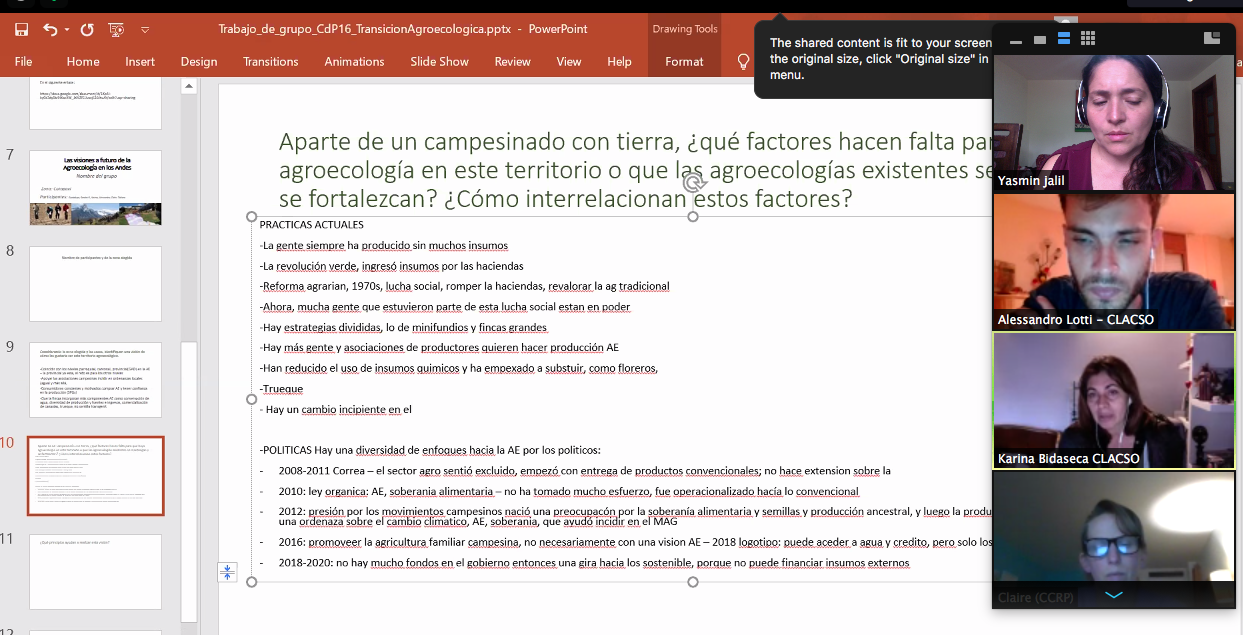Select slide 7 thumbnail with Andes photos
1243x635 pixels.
95,187
